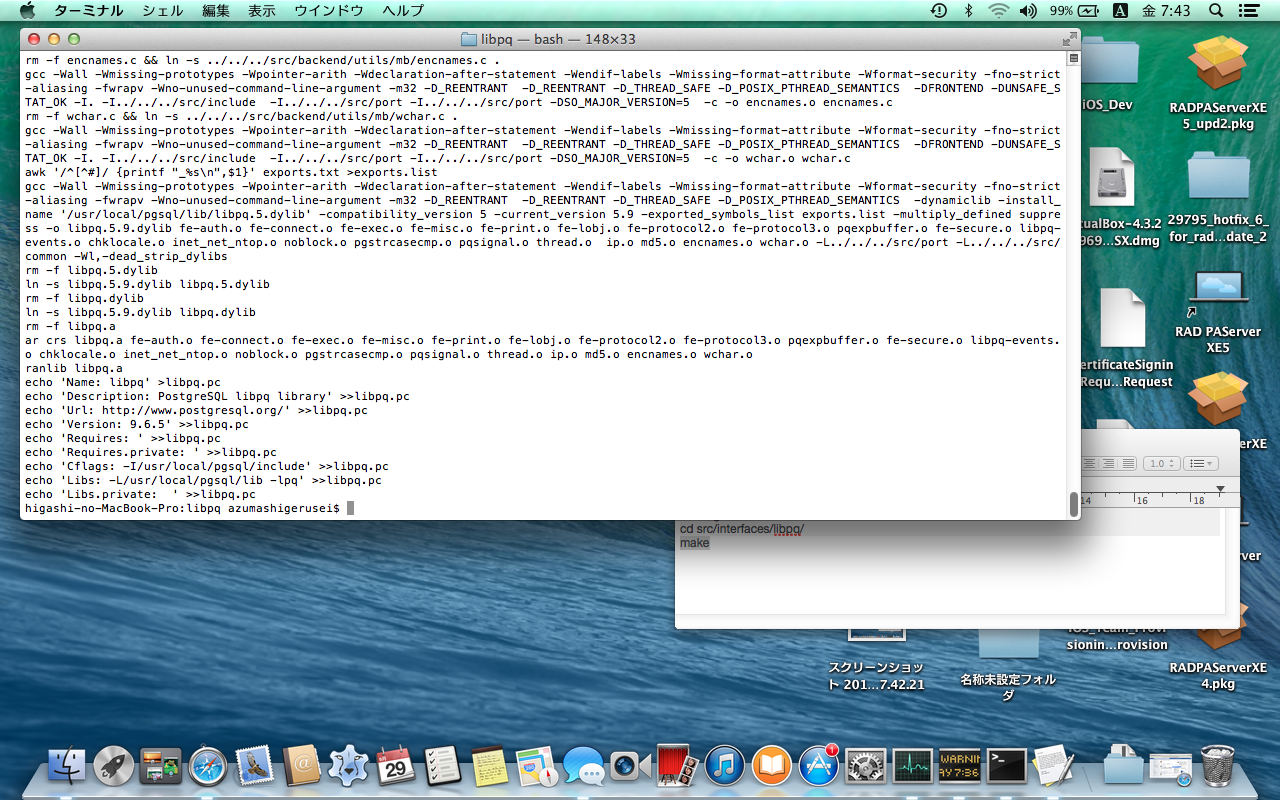Click TextEdit pen-and-paper icon in Dock
Image resolution: width=1280 pixels, height=800 pixels.
coord(1053,766)
